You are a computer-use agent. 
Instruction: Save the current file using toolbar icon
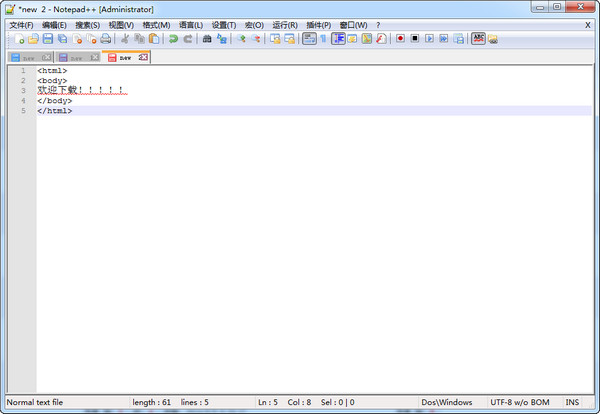47,39
